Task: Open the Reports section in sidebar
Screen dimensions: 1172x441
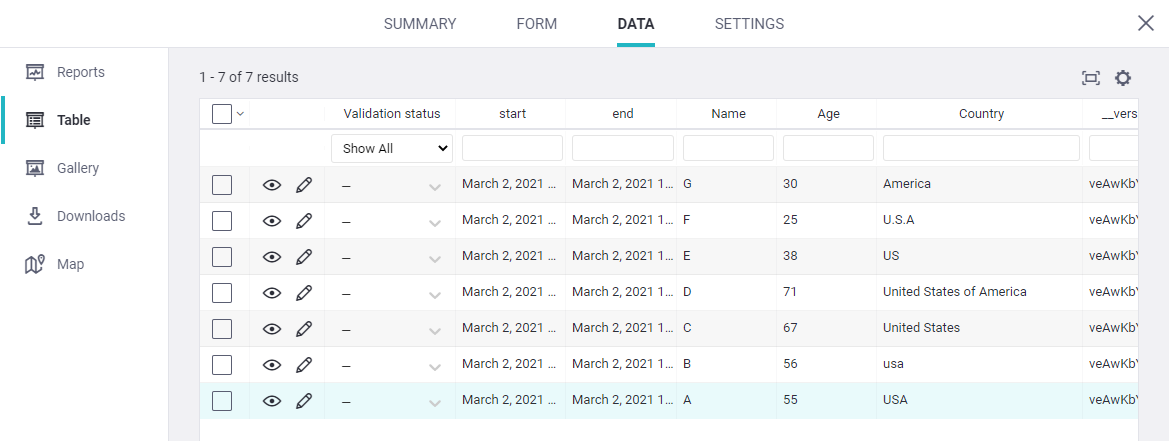Action: (x=79, y=72)
